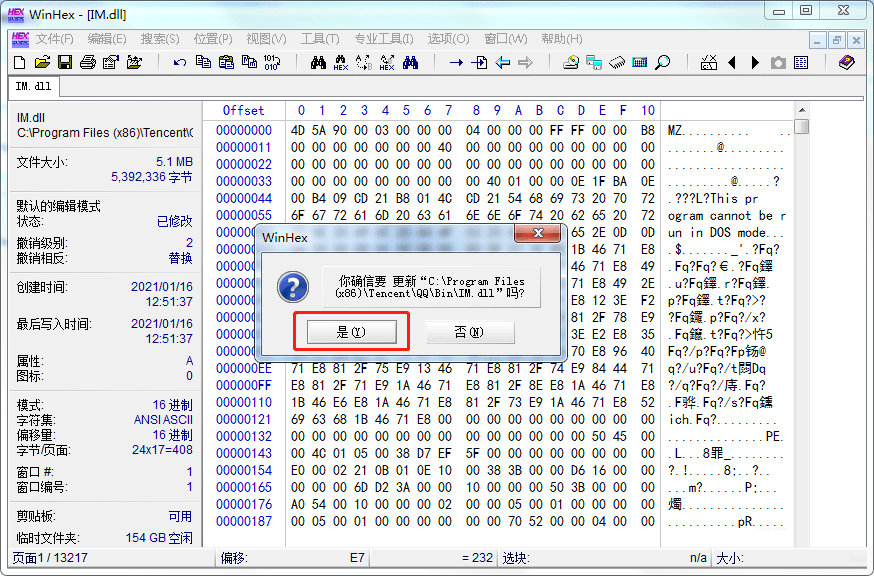This screenshot has height=576, width=874.
Task: Undo the last edit via toolbar arrow
Action: [179, 62]
